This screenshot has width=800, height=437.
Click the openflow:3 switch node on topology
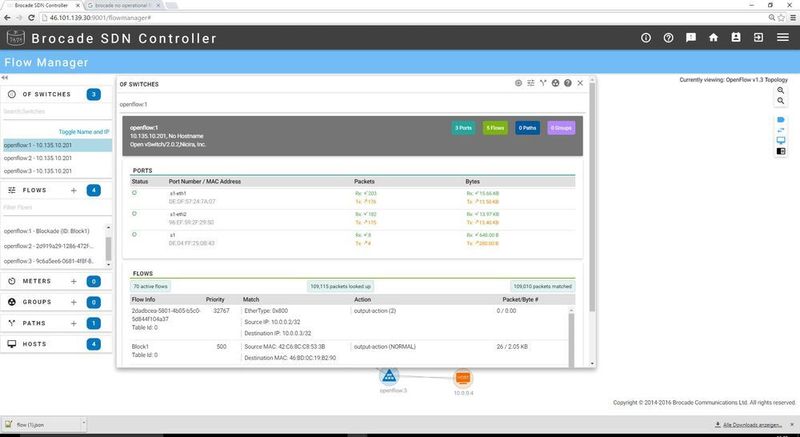point(389,377)
